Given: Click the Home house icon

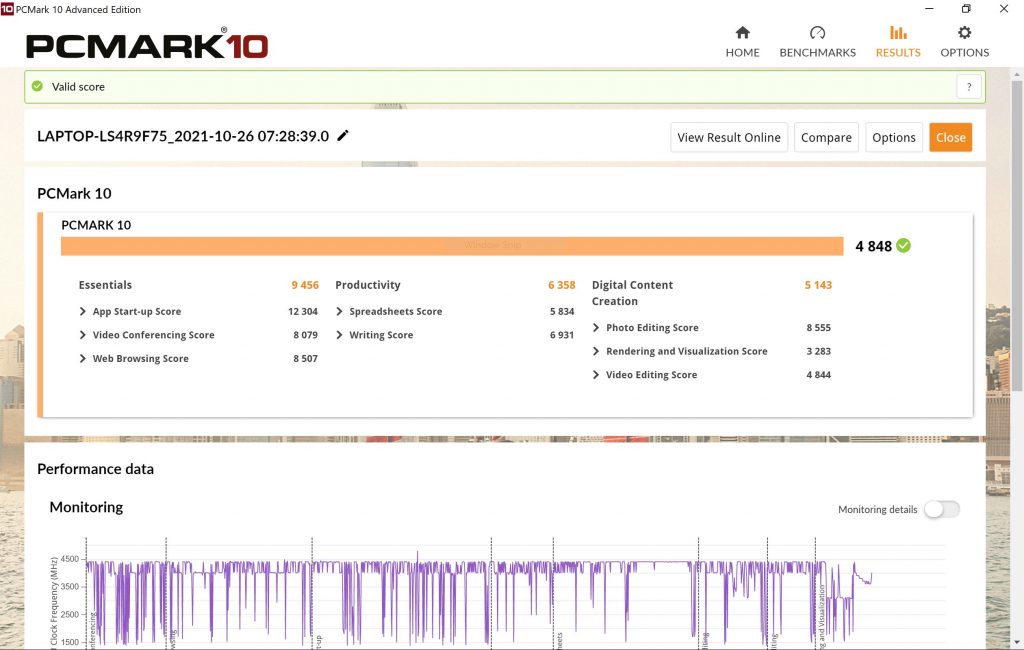Looking at the screenshot, I should click(x=743, y=33).
